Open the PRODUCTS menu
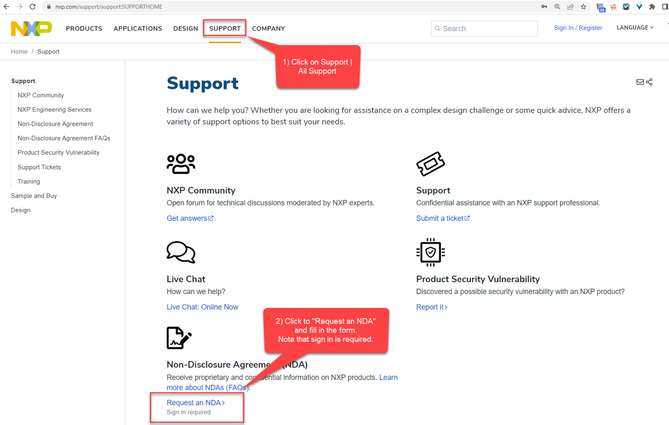This screenshot has width=669, height=425. (84, 29)
